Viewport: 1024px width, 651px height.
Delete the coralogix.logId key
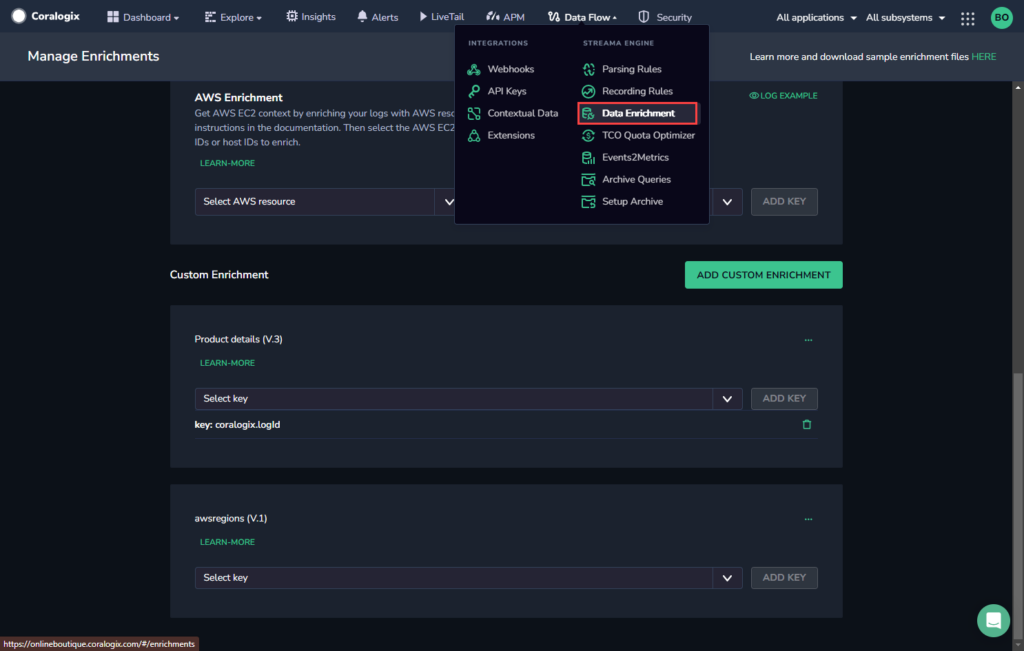[807, 424]
